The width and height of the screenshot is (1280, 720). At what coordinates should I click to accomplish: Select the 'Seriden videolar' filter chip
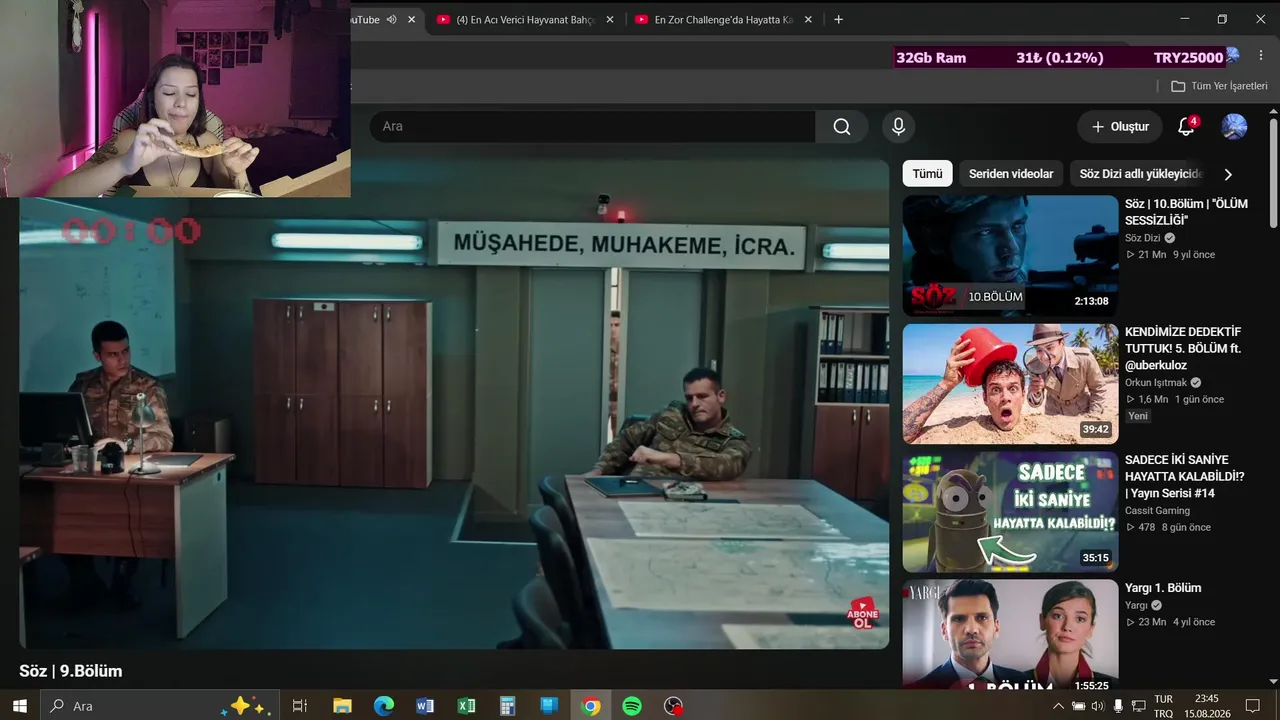(1011, 174)
